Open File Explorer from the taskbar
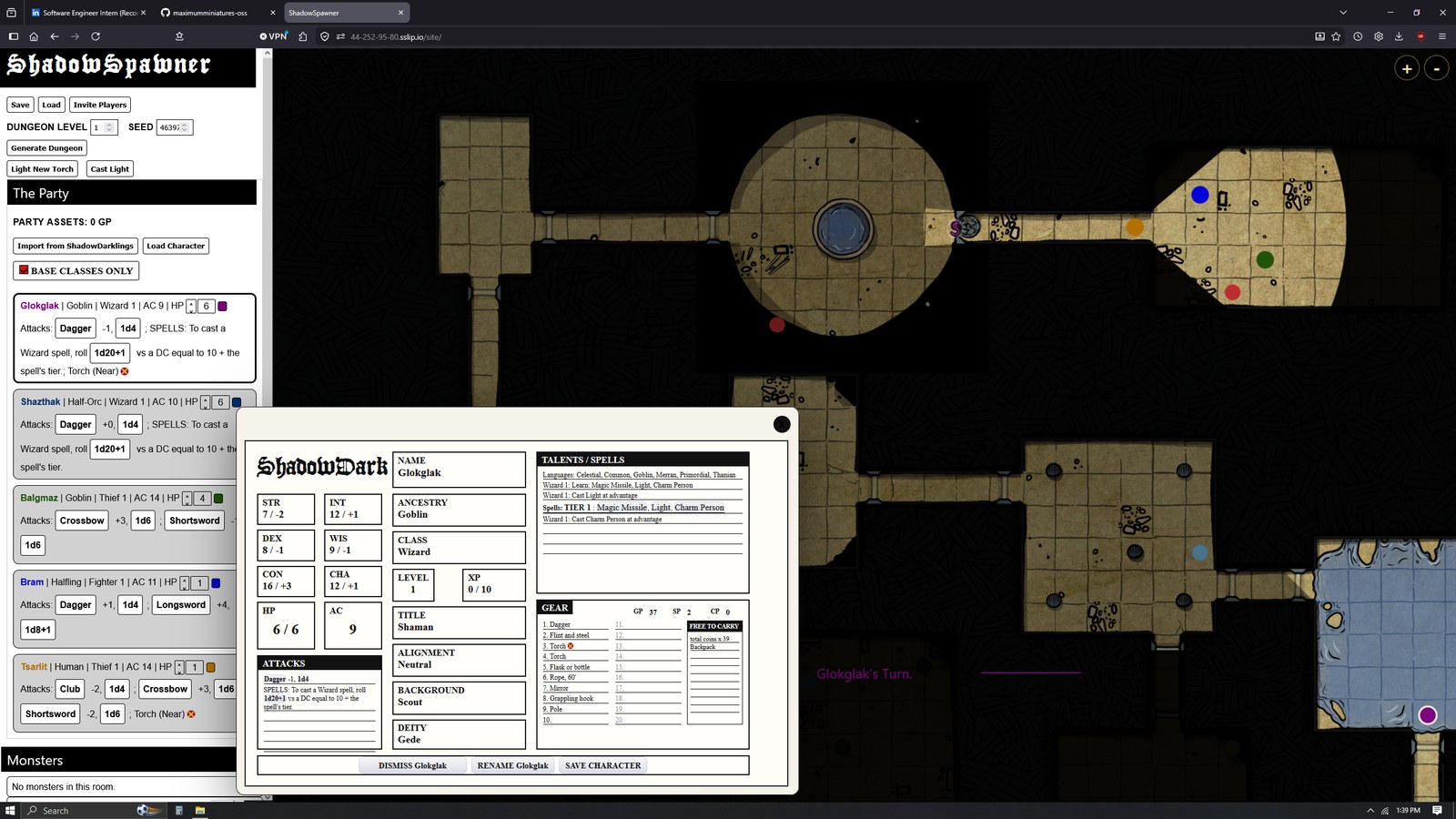The width and height of the screenshot is (1456, 819). coord(199,810)
